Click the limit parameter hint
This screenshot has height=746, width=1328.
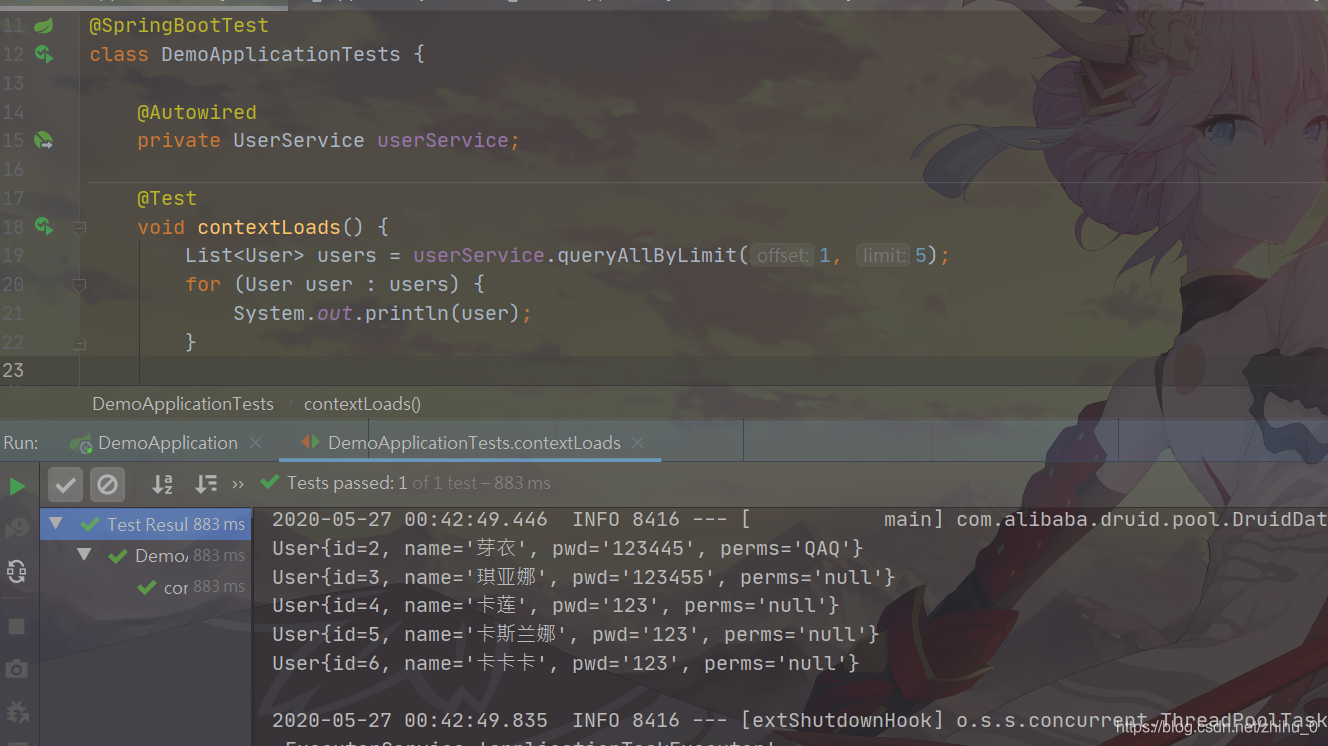point(884,256)
